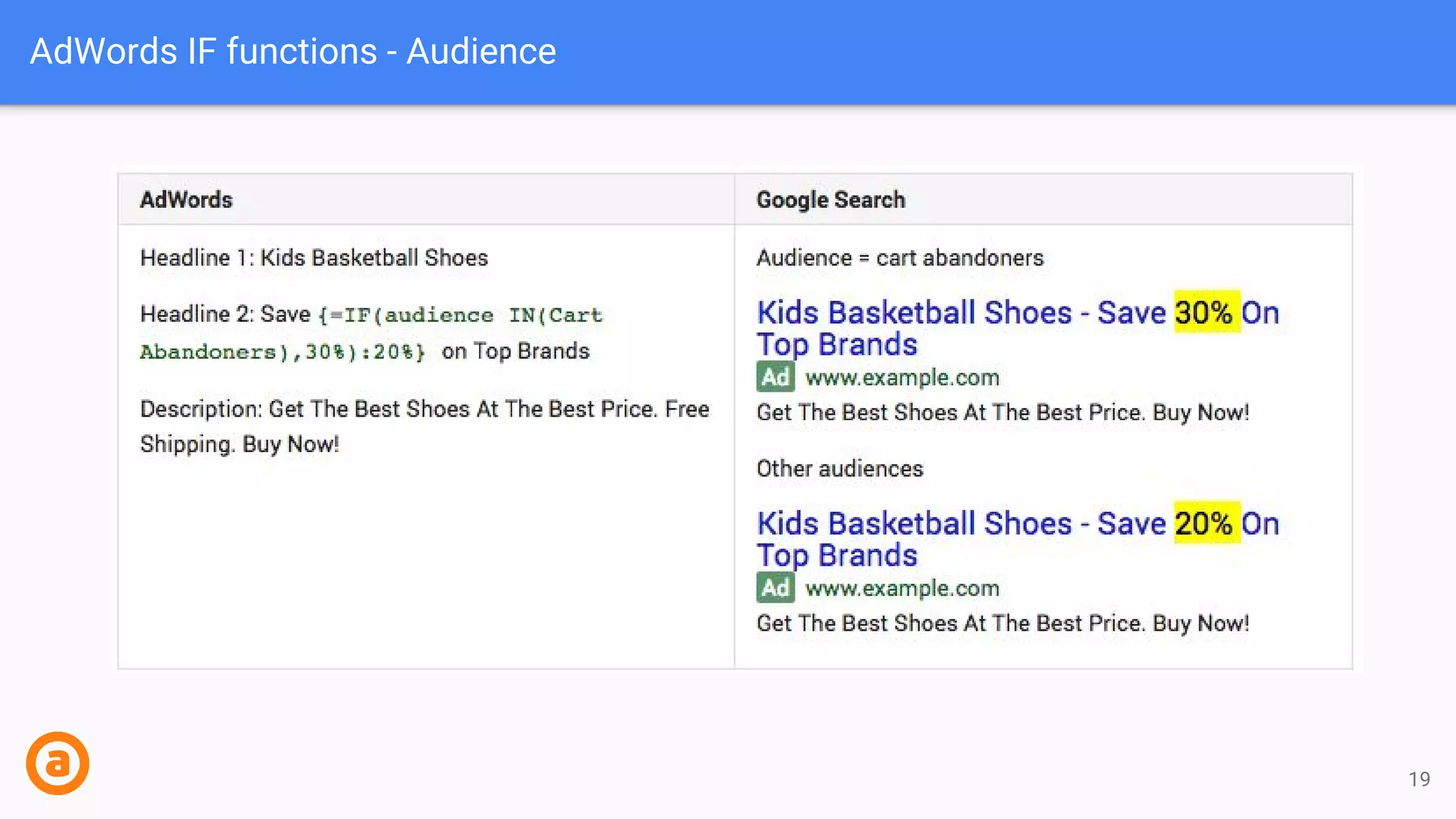Click 'Audience = cart abandoners' label
Screen dimensions: 1456x819
[900, 257]
